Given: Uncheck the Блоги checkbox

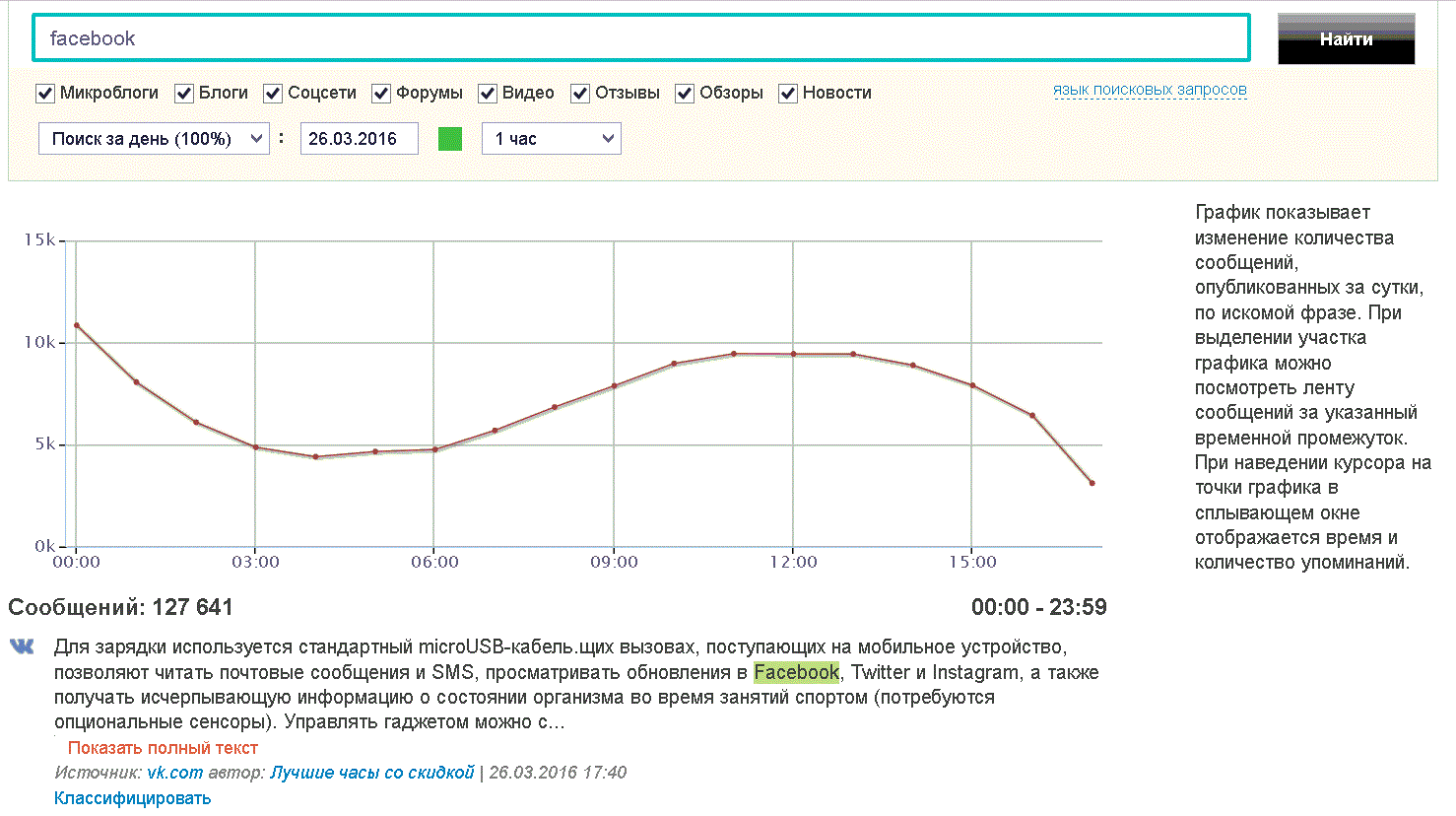Looking at the screenshot, I should (x=184, y=94).
